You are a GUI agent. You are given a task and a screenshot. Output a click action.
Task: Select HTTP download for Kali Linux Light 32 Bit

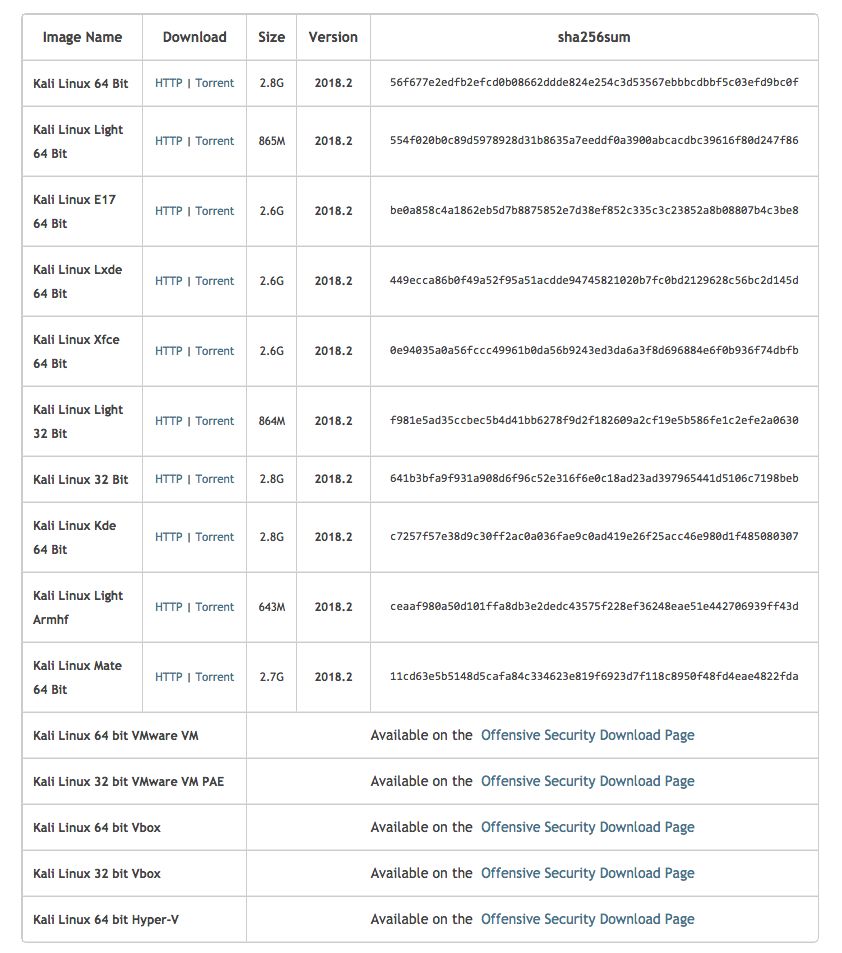168,421
